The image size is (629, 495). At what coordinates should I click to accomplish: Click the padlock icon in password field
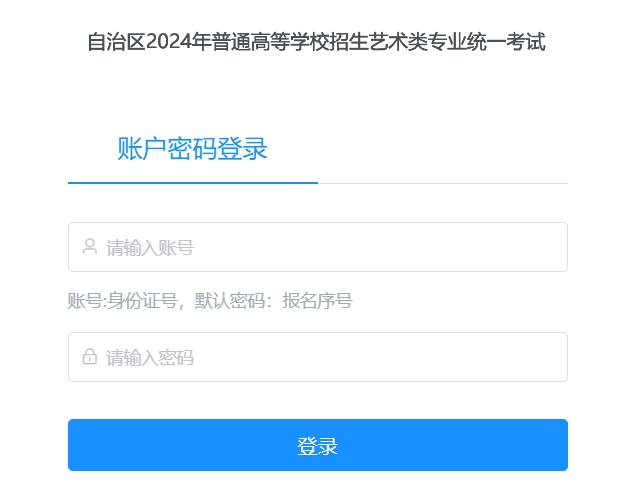(89, 357)
